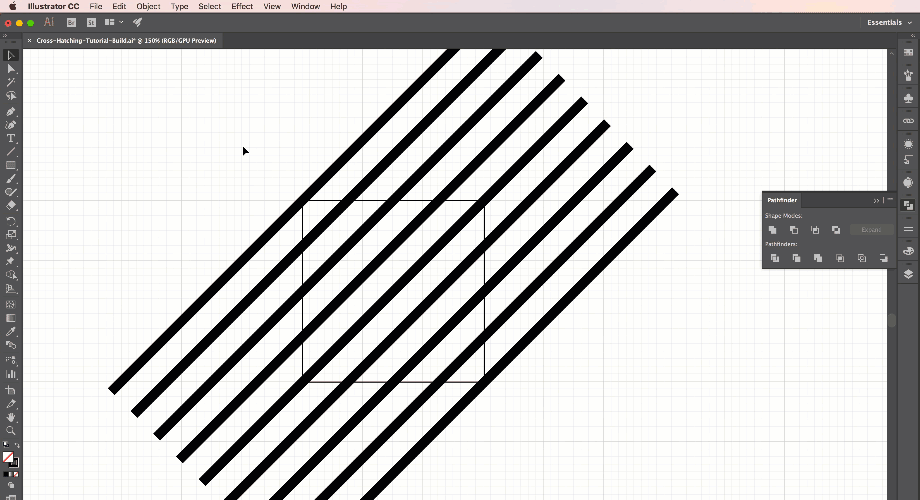This screenshot has height=500, width=920.
Task: Select the Scale tool
Action: (x=11, y=234)
